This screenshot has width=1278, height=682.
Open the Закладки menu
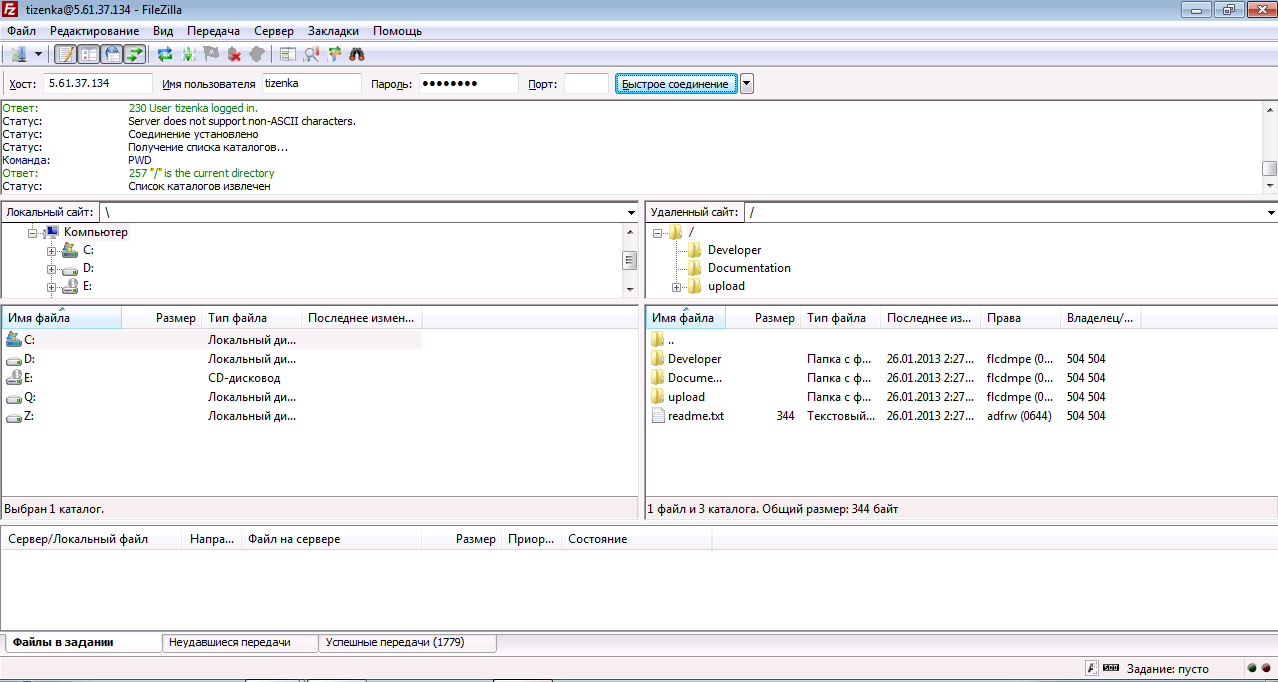click(333, 31)
